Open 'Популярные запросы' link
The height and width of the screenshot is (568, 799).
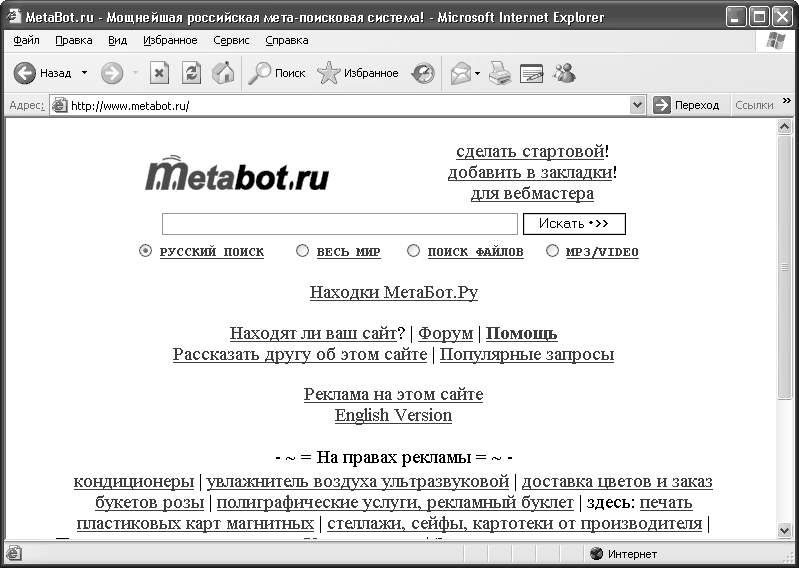[x=527, y=354]
